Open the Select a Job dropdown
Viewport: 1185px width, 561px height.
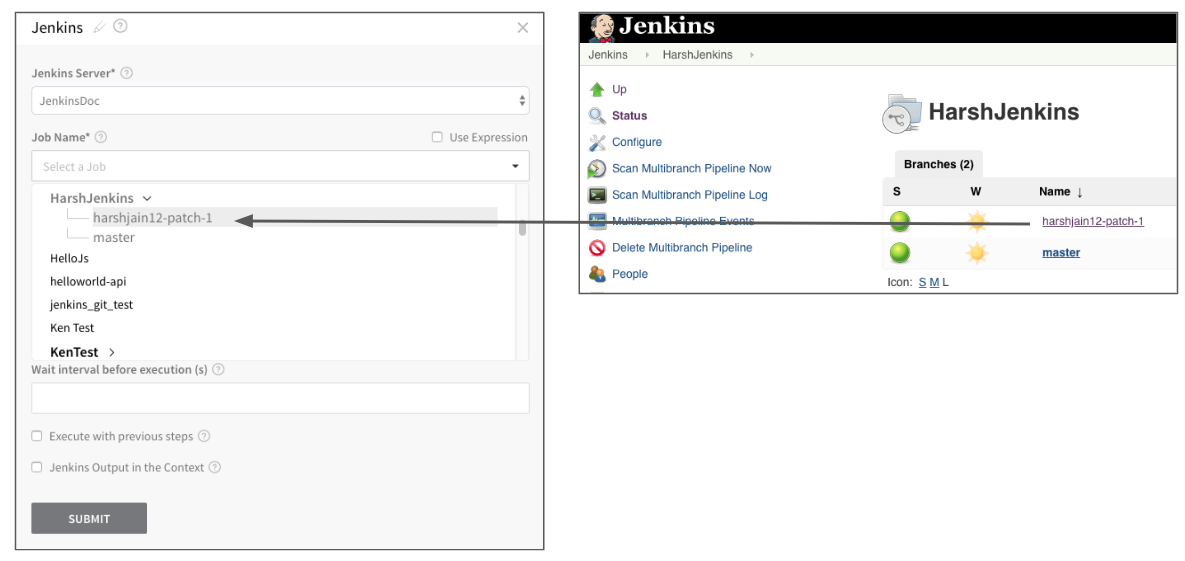280,166
